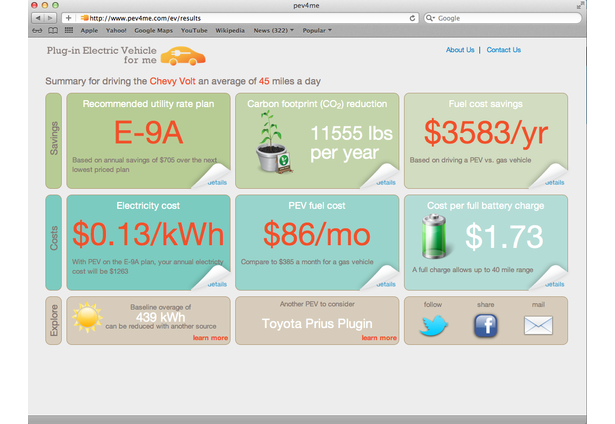Click the "Plug-in Electric Vehicle for me" title
This screenshot has height=424, width=615.
pyautogui.click(x=102, y=55)
